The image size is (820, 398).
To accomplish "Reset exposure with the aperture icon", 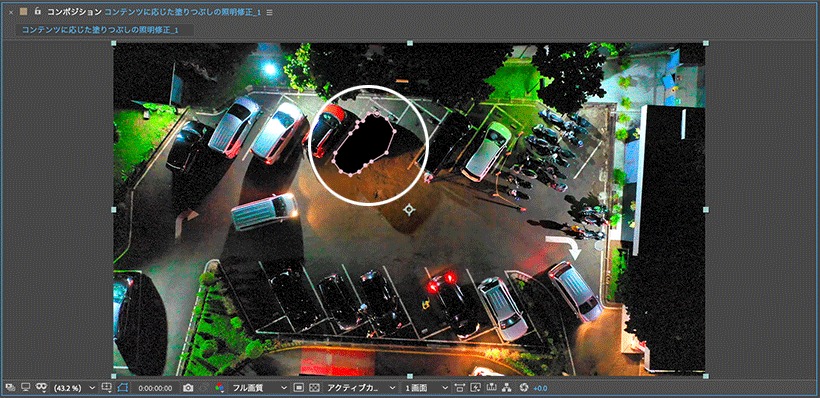I will (524, 388).
